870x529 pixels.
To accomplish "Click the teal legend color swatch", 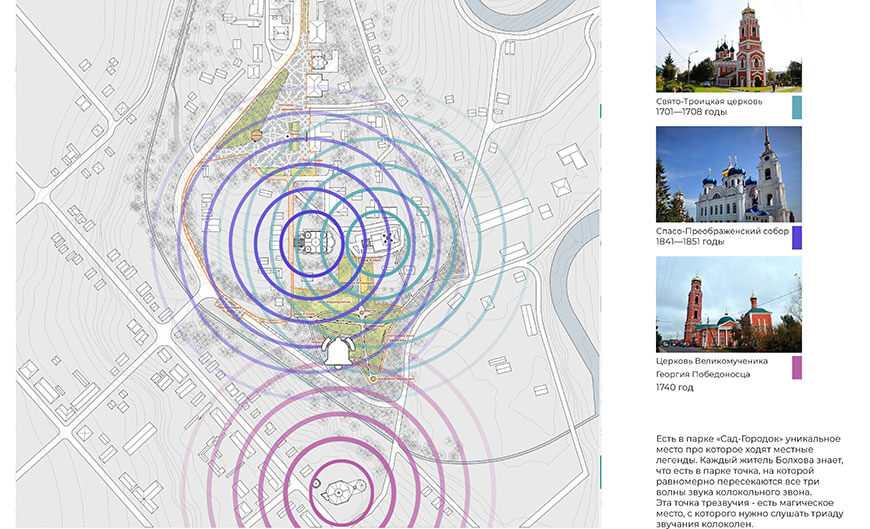I will tap(797, 107).
